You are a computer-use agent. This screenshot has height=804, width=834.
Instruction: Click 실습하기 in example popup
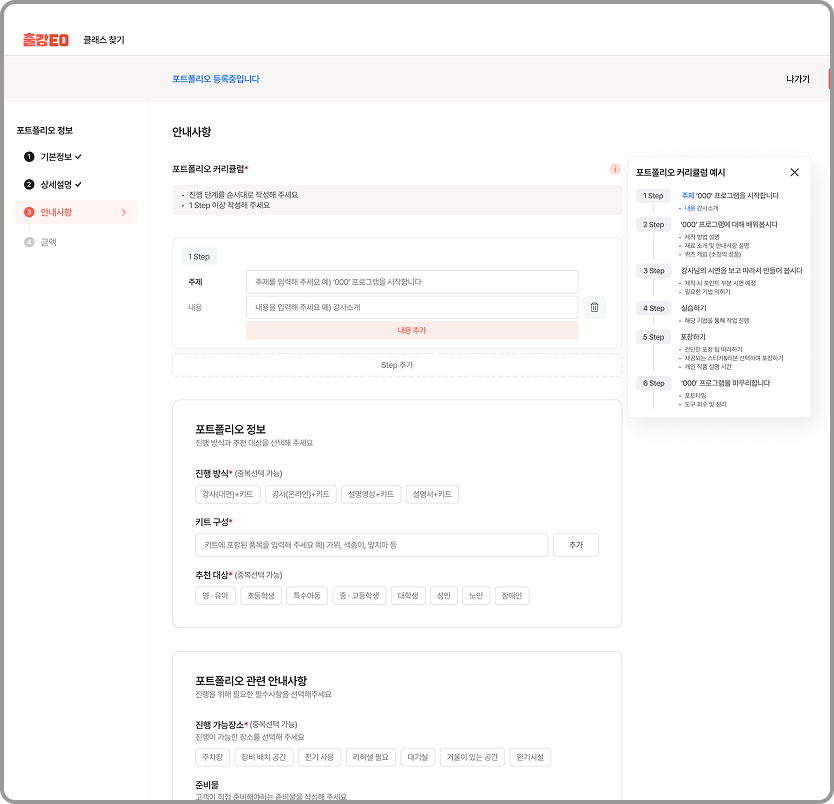point(693,308)
